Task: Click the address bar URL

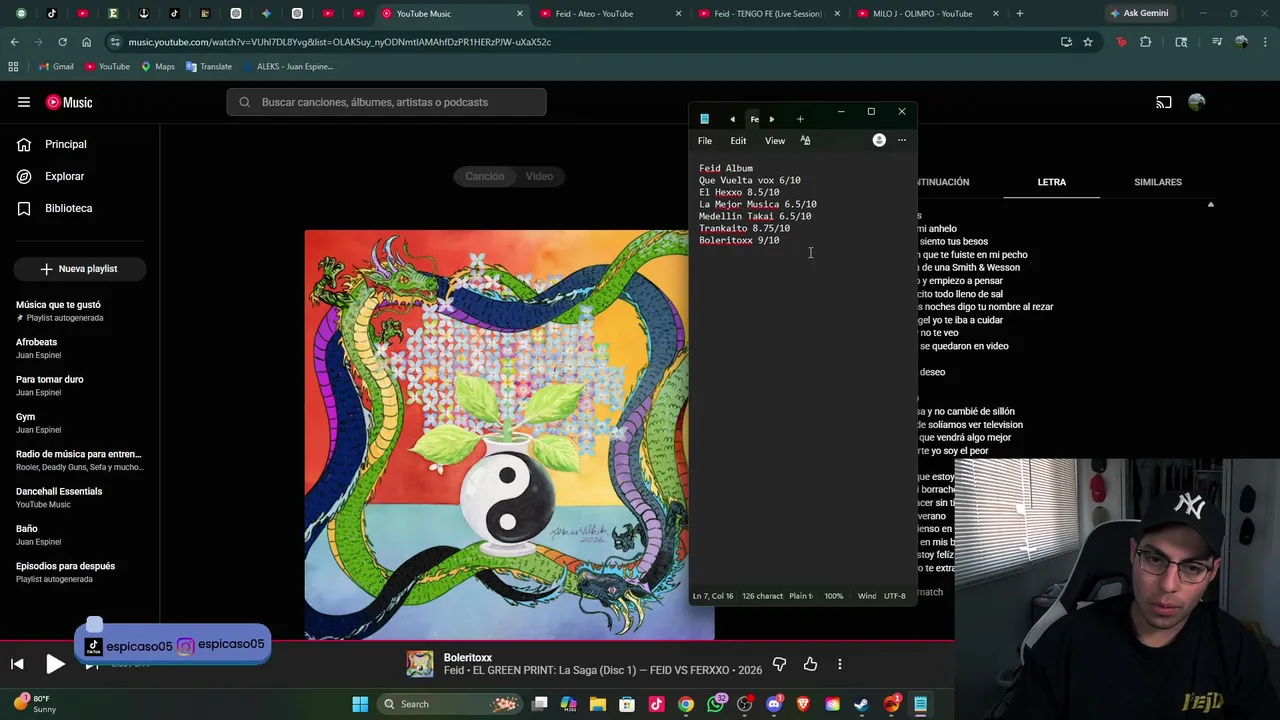Action: [x=340, y=42]
